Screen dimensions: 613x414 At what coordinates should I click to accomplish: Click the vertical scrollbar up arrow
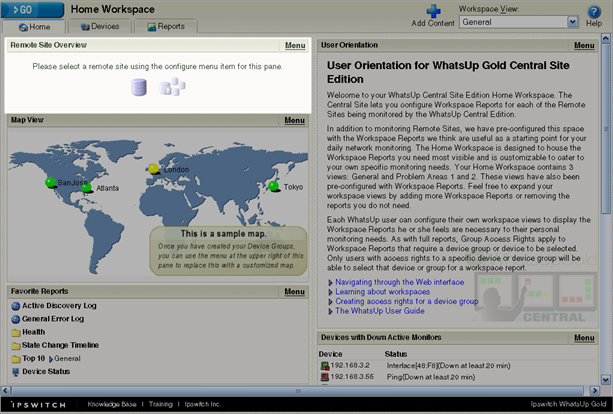click(606, 38)
